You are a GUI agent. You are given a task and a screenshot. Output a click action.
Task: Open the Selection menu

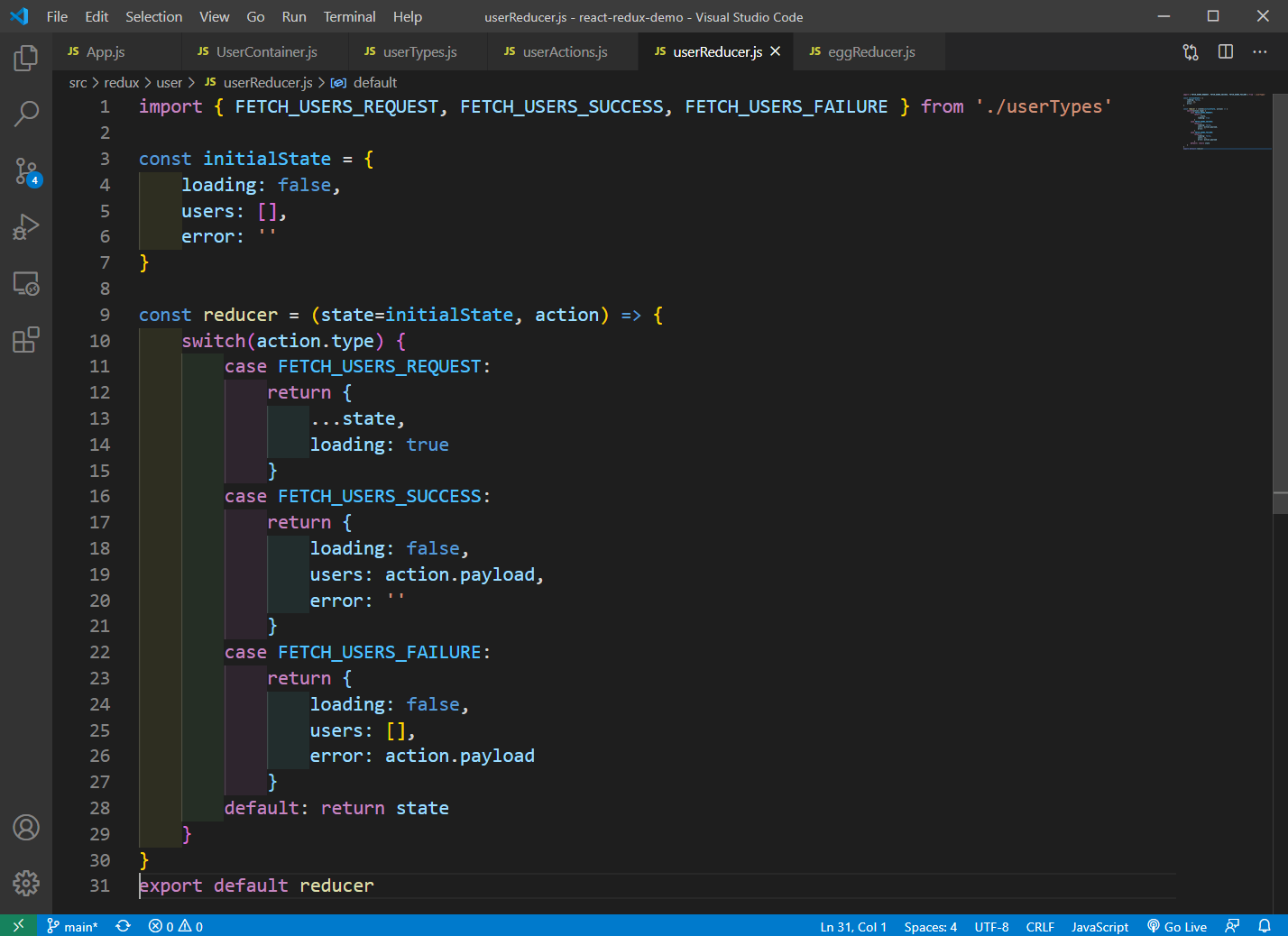click(153, 16)
